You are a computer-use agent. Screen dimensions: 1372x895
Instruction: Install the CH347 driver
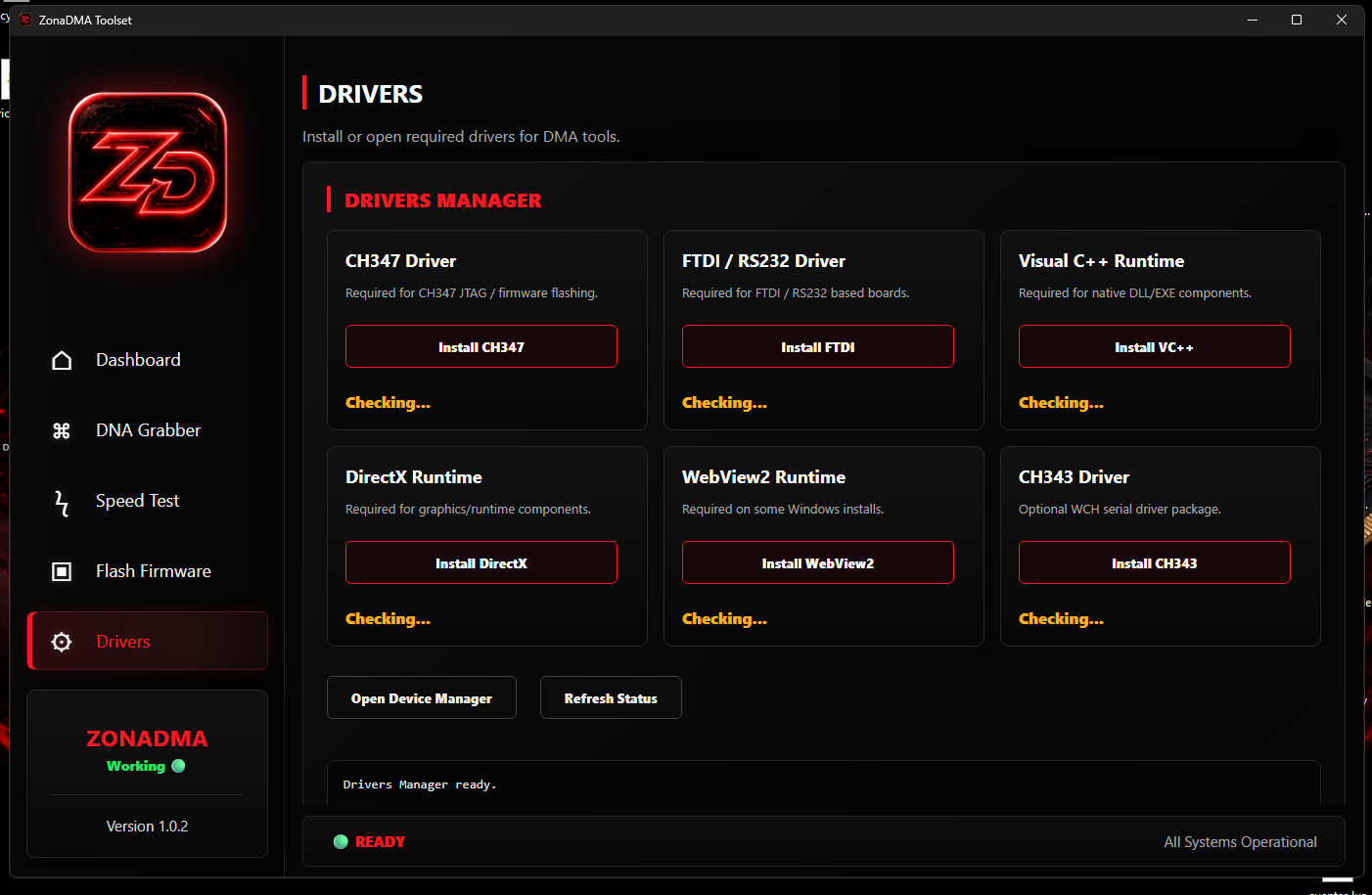click(x=481, y=346)
